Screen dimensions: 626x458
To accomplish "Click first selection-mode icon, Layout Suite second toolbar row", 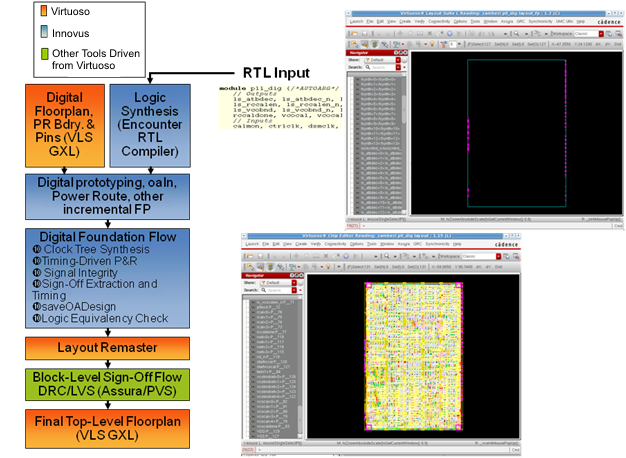I will point(354,44).
